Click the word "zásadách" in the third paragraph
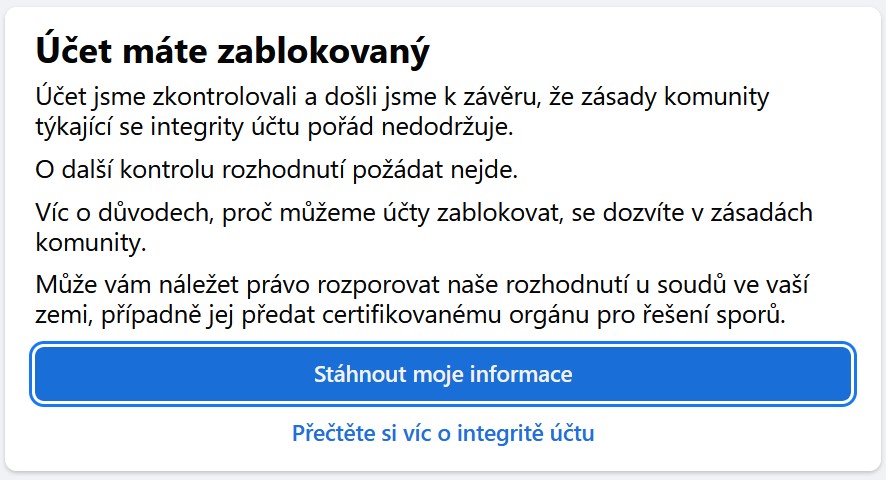Screen dimensions: 886x480 pos(759,214)
